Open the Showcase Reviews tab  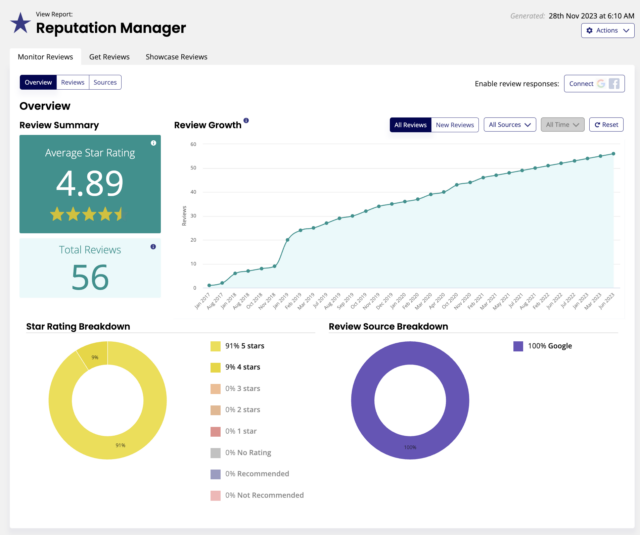coord(176,57)
